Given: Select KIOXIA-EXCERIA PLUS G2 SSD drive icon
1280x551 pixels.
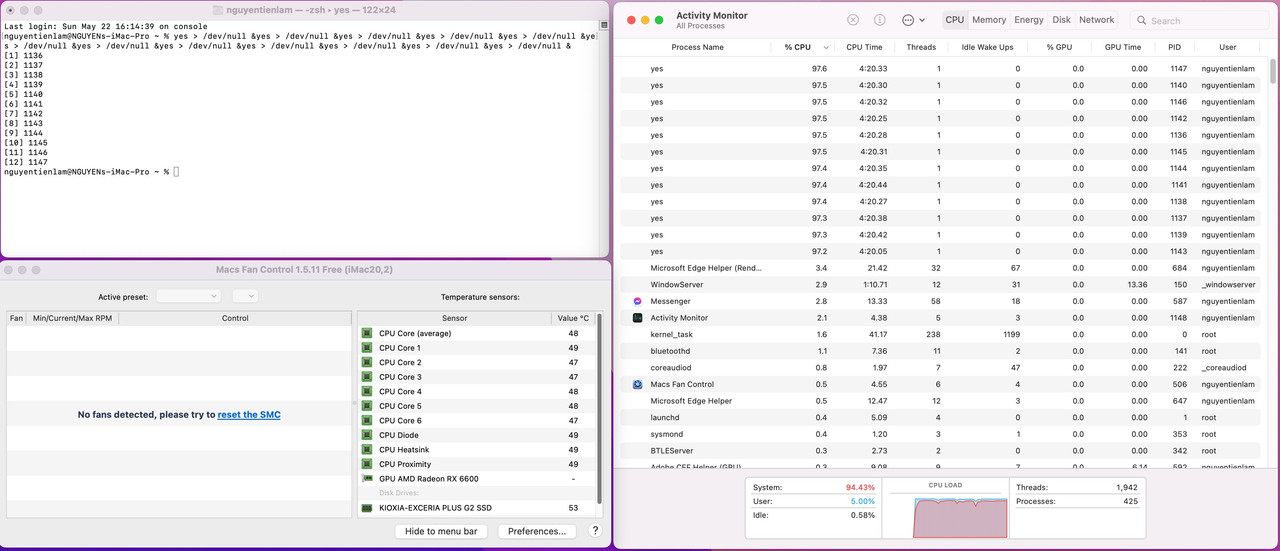Looking at the screenshot, I should 366,508.
